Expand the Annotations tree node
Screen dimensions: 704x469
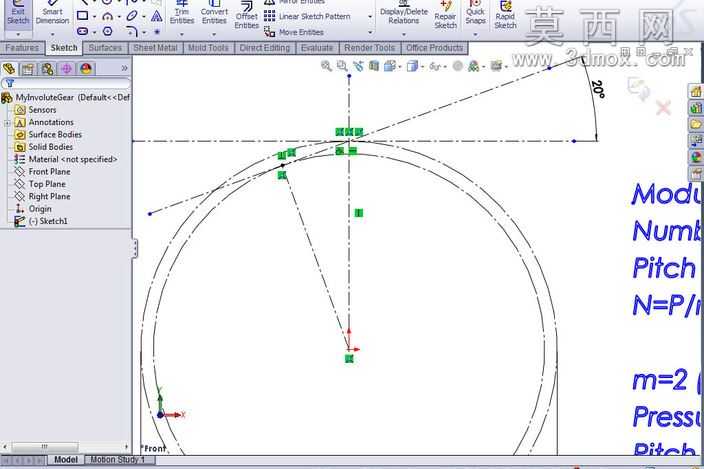click(7, 123)
